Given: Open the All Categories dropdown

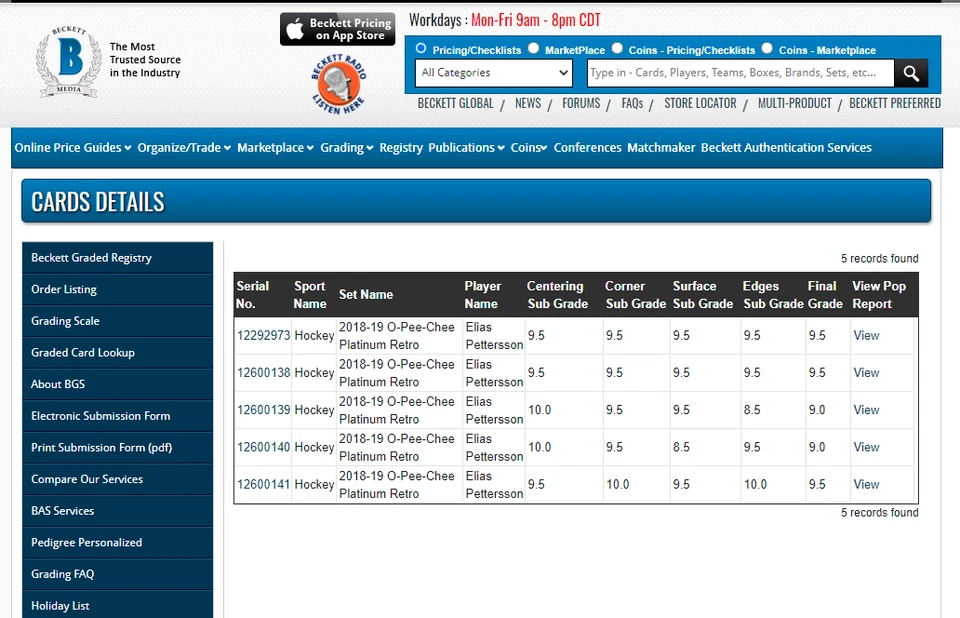Looking at the screenshot, I should pos(493,73).
